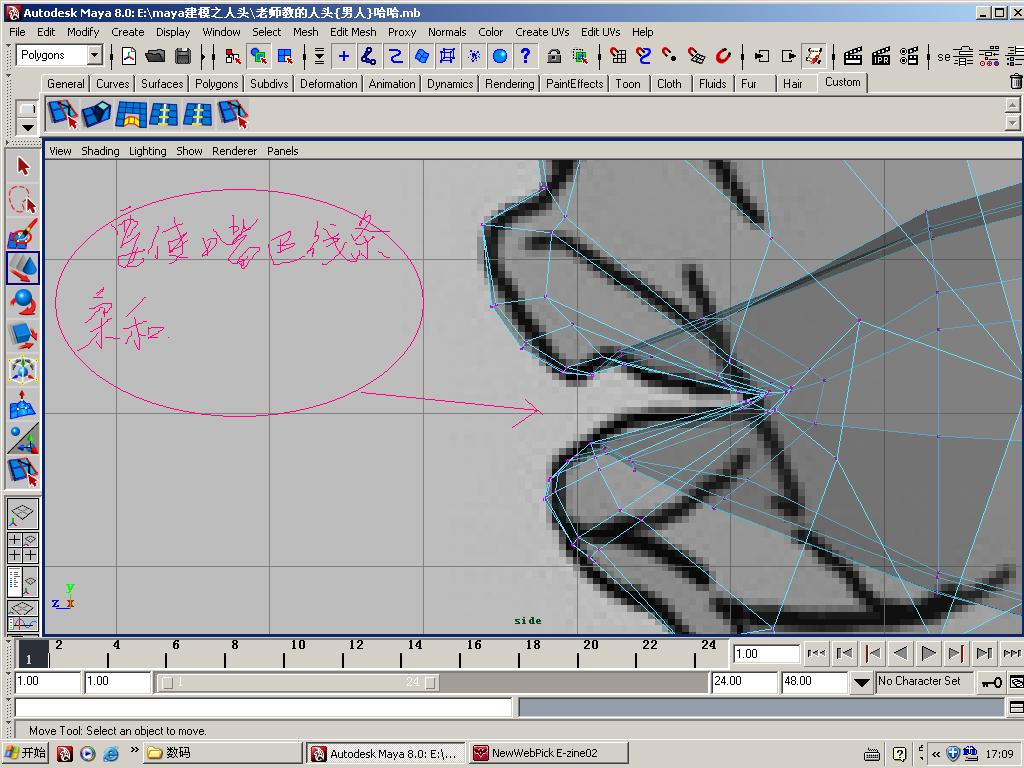Toggle select by hierarchy mode
This screenshot has height=768, width=1024.
232,56
